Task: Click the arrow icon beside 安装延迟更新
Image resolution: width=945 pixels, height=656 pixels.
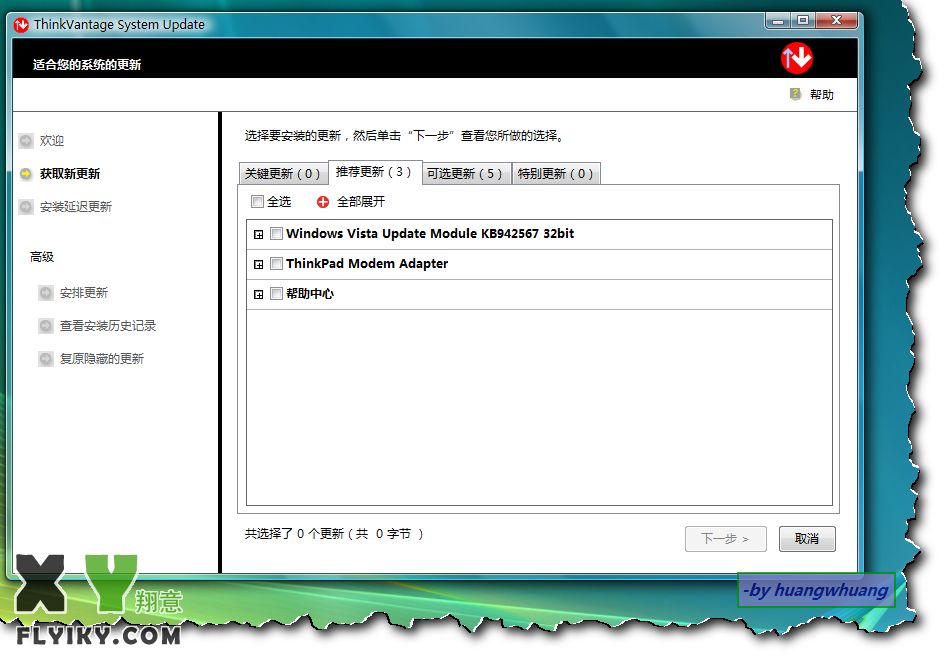Action: [26, 207]
